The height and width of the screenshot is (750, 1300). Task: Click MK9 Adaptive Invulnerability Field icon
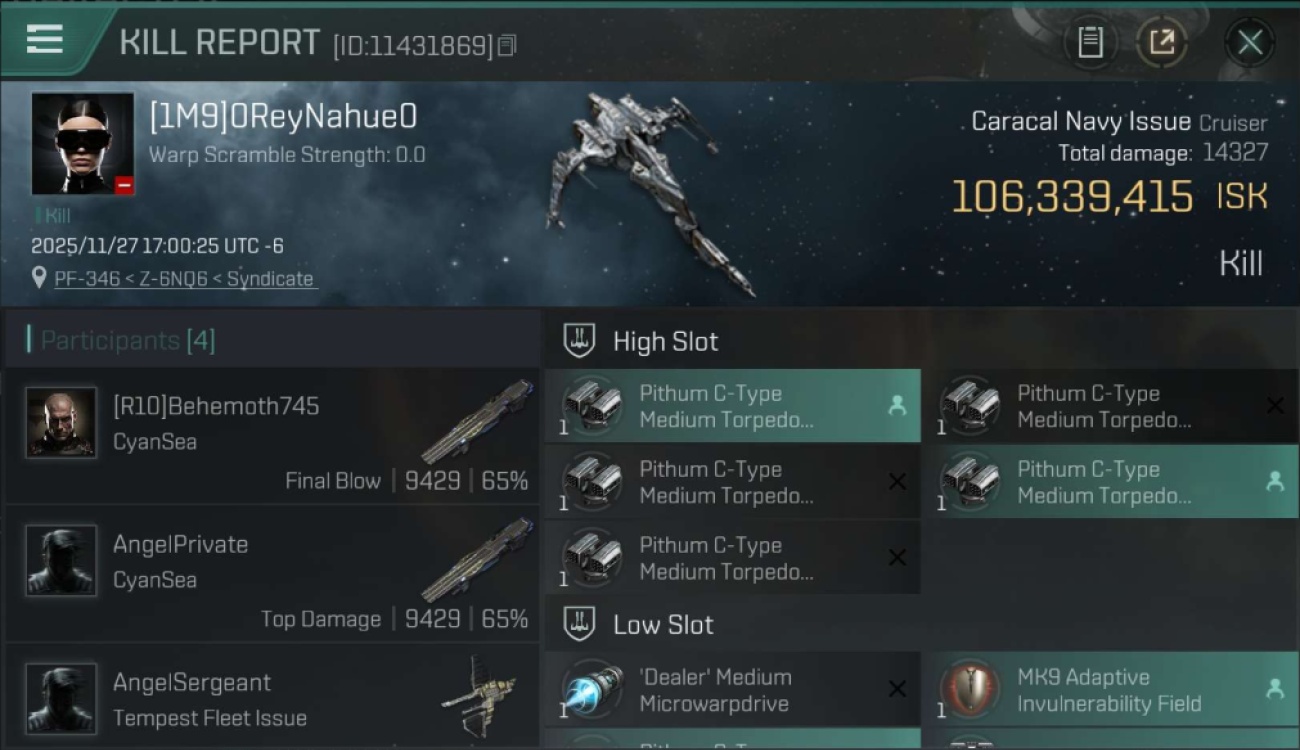tap(969, 690)
